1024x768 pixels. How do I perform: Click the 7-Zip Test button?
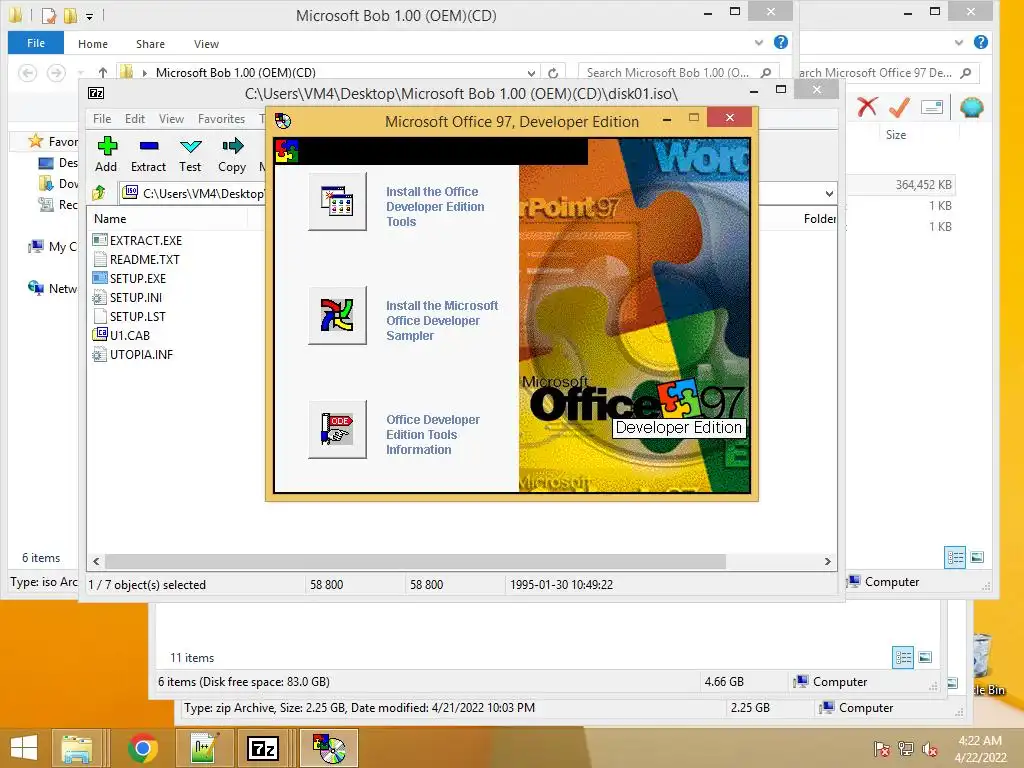[190, 155]
